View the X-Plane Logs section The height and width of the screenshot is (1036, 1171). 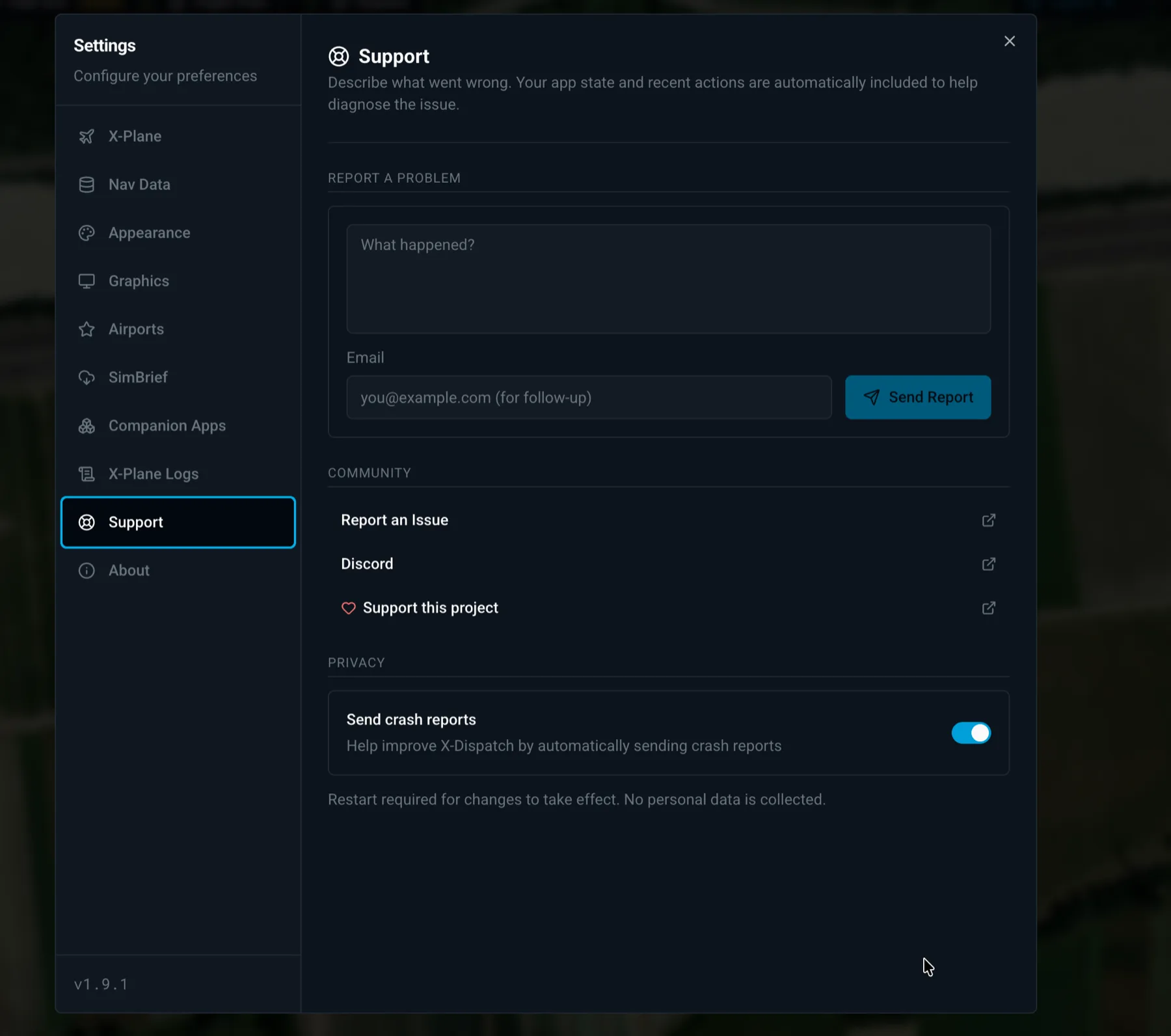(x=178, y=474)
